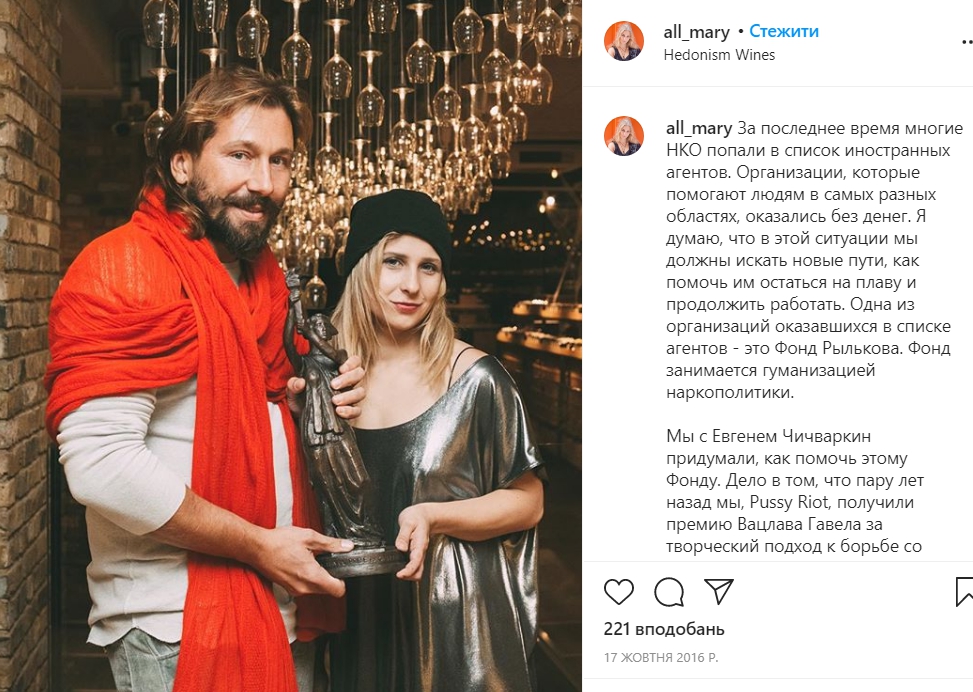Click the caption paragraph mentioning Евгенем Чичваркин

[x=796, y=492]
